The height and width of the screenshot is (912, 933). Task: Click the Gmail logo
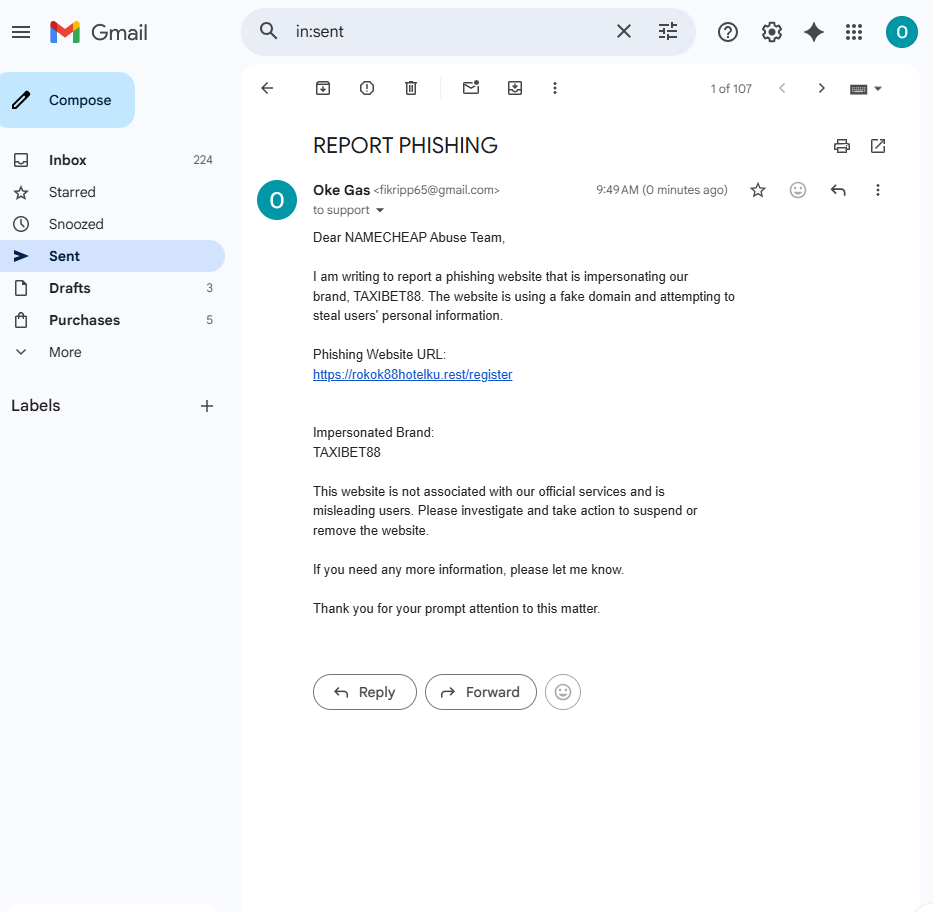coord(99,32)
